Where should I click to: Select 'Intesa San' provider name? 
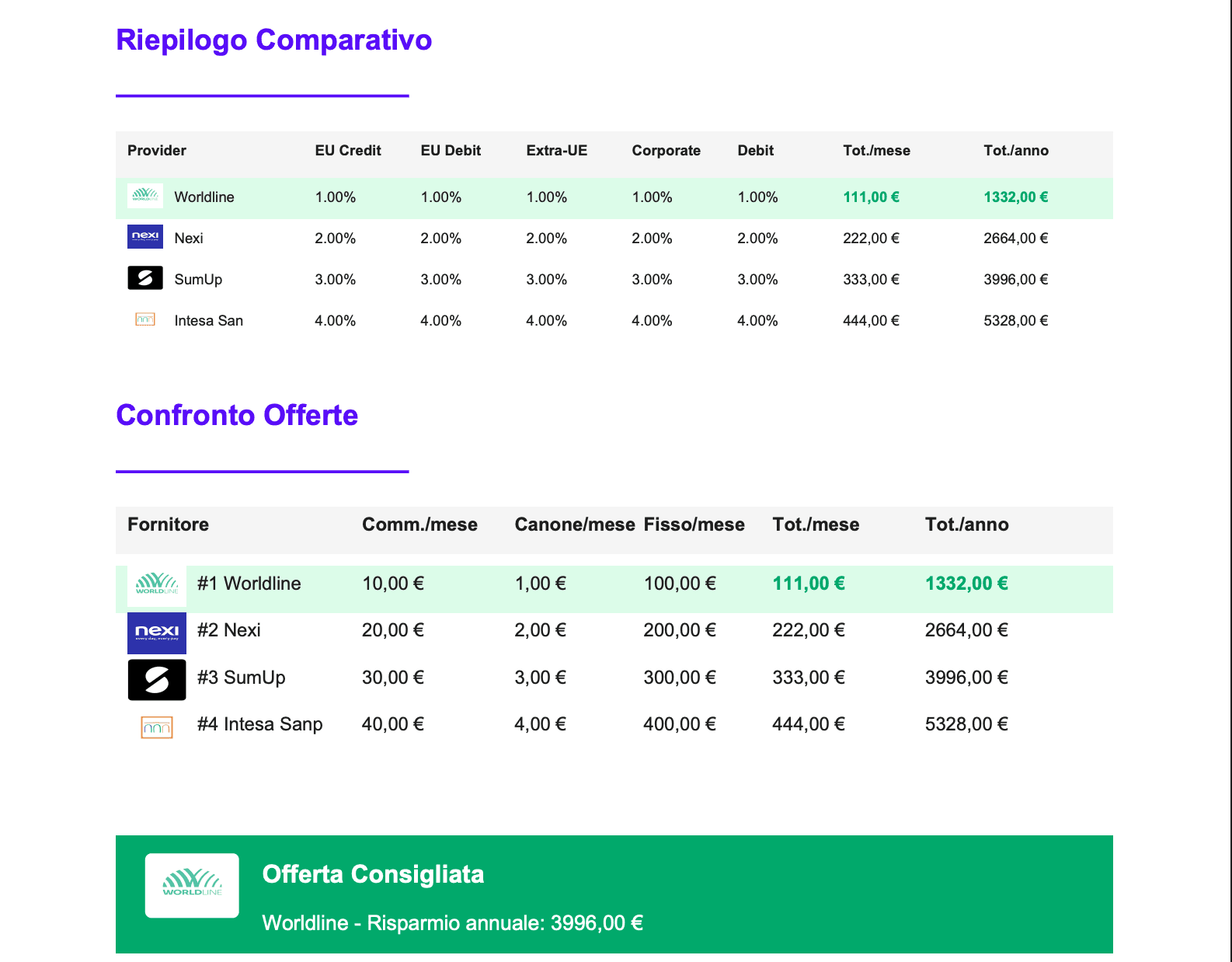pyautogui.click(x=209, y=321)
